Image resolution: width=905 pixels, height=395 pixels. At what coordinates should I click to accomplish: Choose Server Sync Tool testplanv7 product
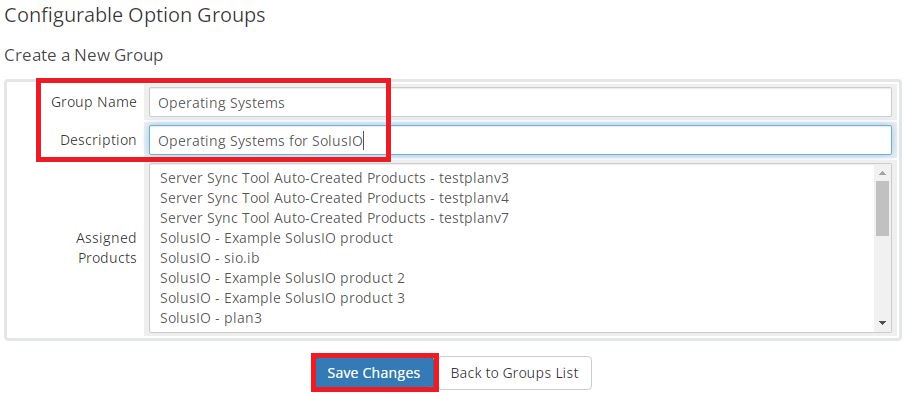click(x=334, y=218)
